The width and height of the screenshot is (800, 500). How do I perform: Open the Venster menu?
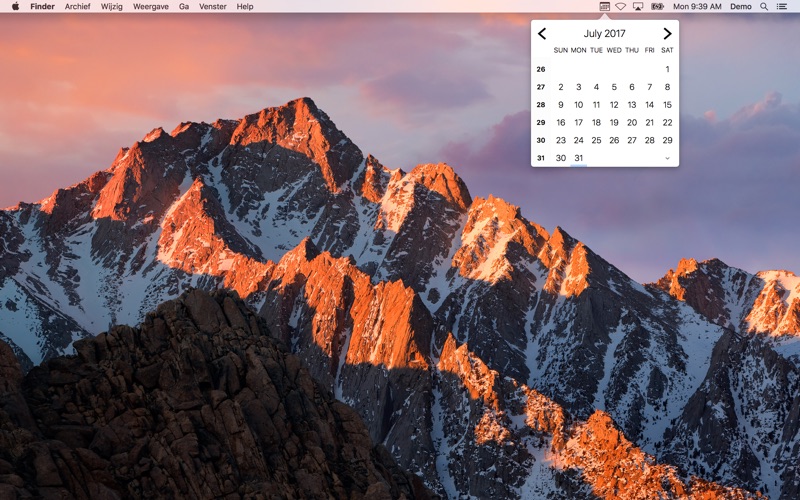[212, 6]
